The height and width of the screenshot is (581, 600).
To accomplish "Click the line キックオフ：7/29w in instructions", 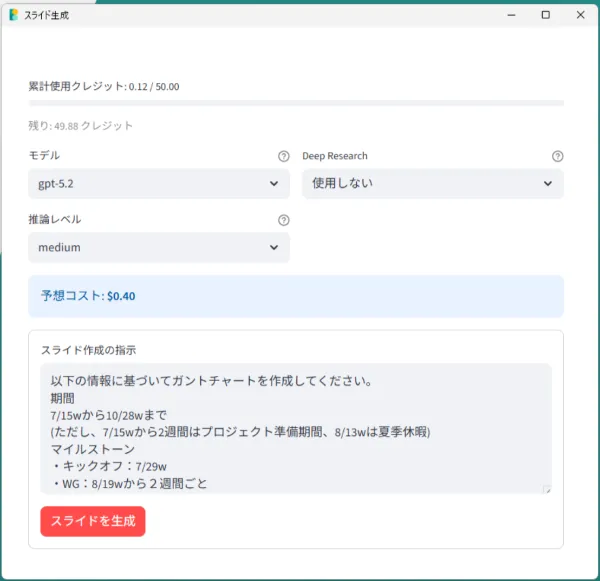I will coord(109,467).
